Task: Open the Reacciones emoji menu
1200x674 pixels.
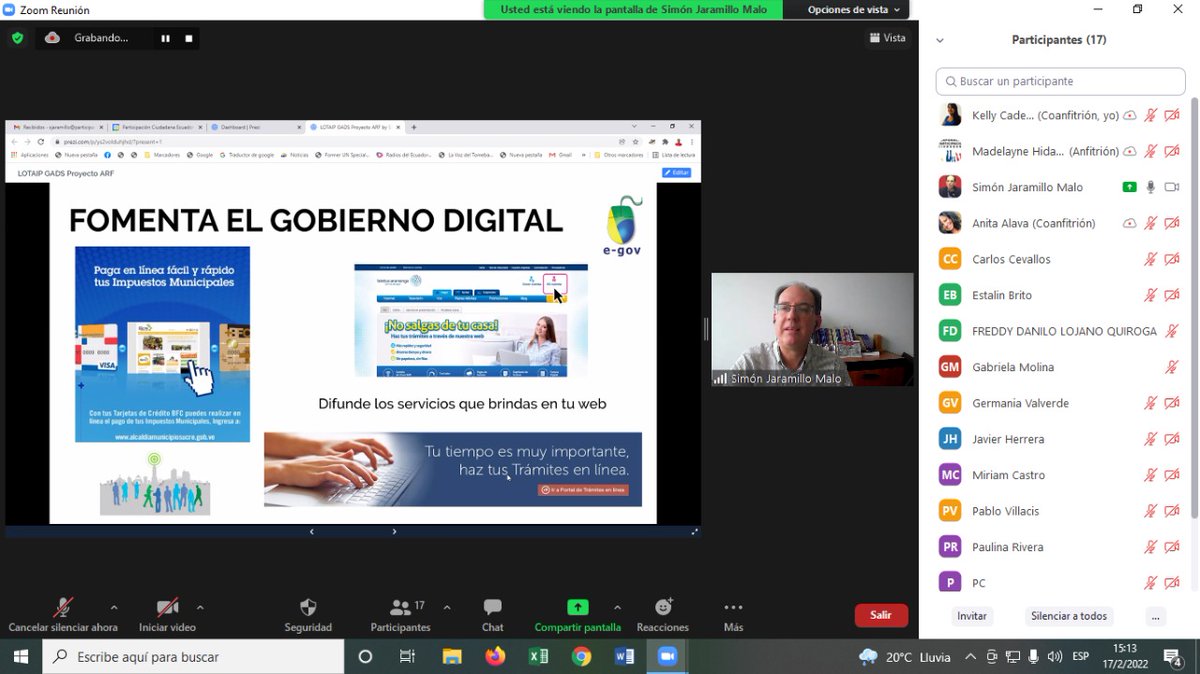Action: (x=663, y=615)
